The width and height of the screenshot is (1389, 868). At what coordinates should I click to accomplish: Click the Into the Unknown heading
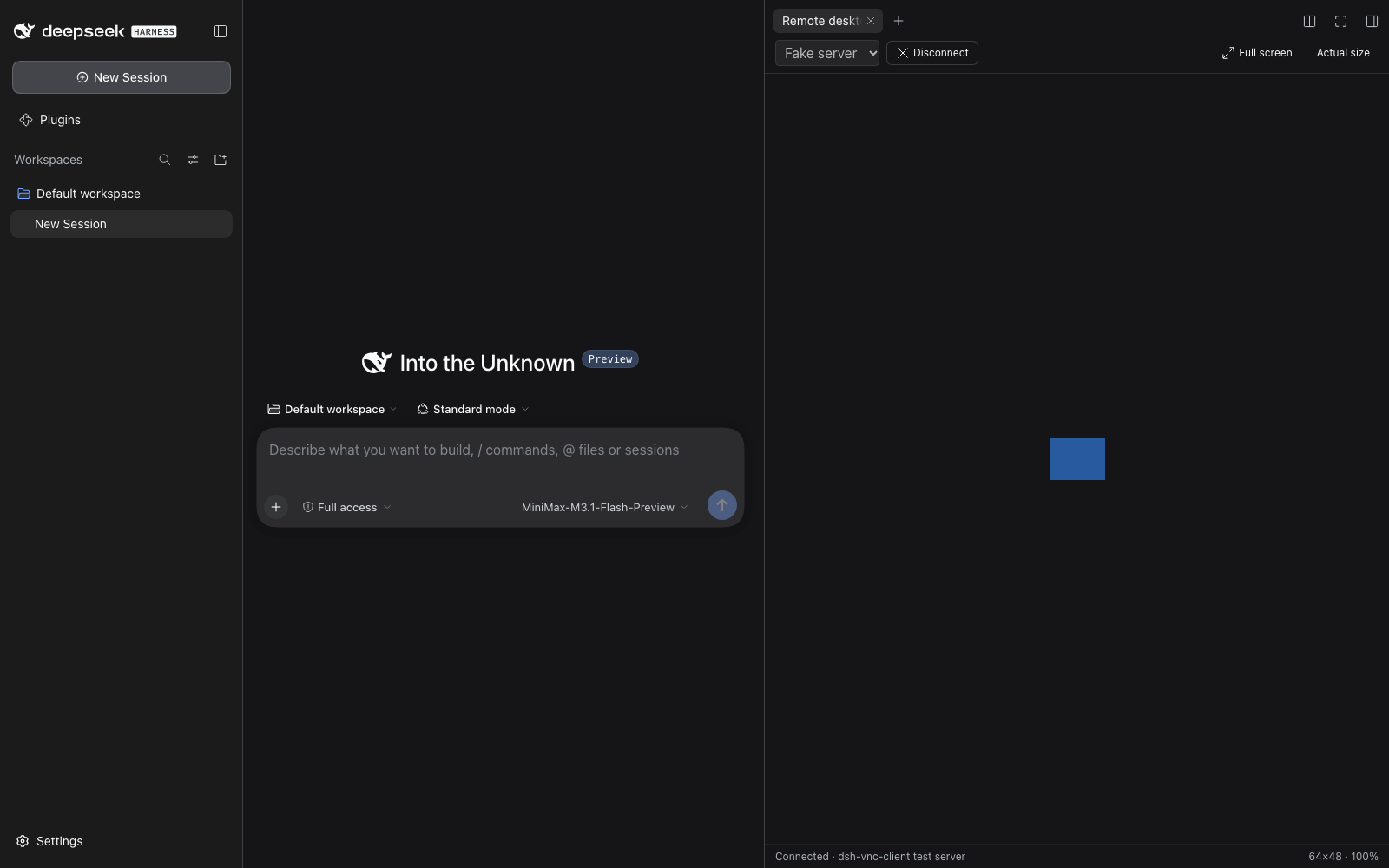click(x=487, y=363)
